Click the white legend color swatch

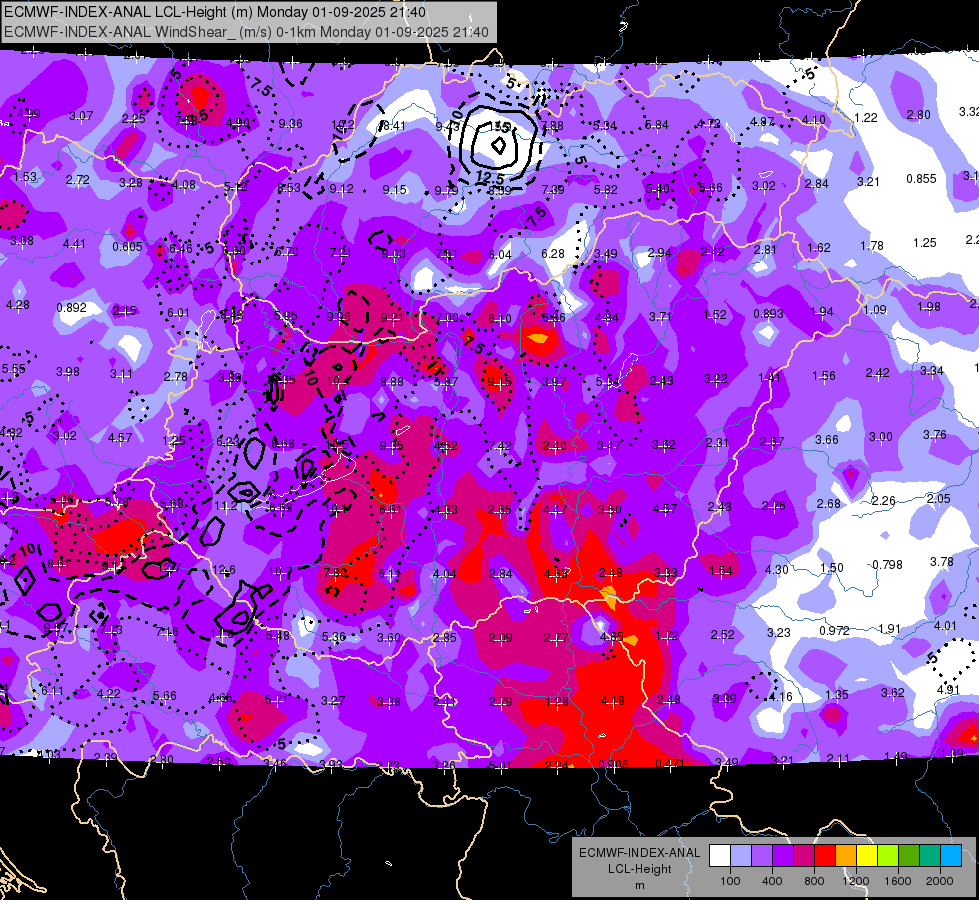(720, 855)
